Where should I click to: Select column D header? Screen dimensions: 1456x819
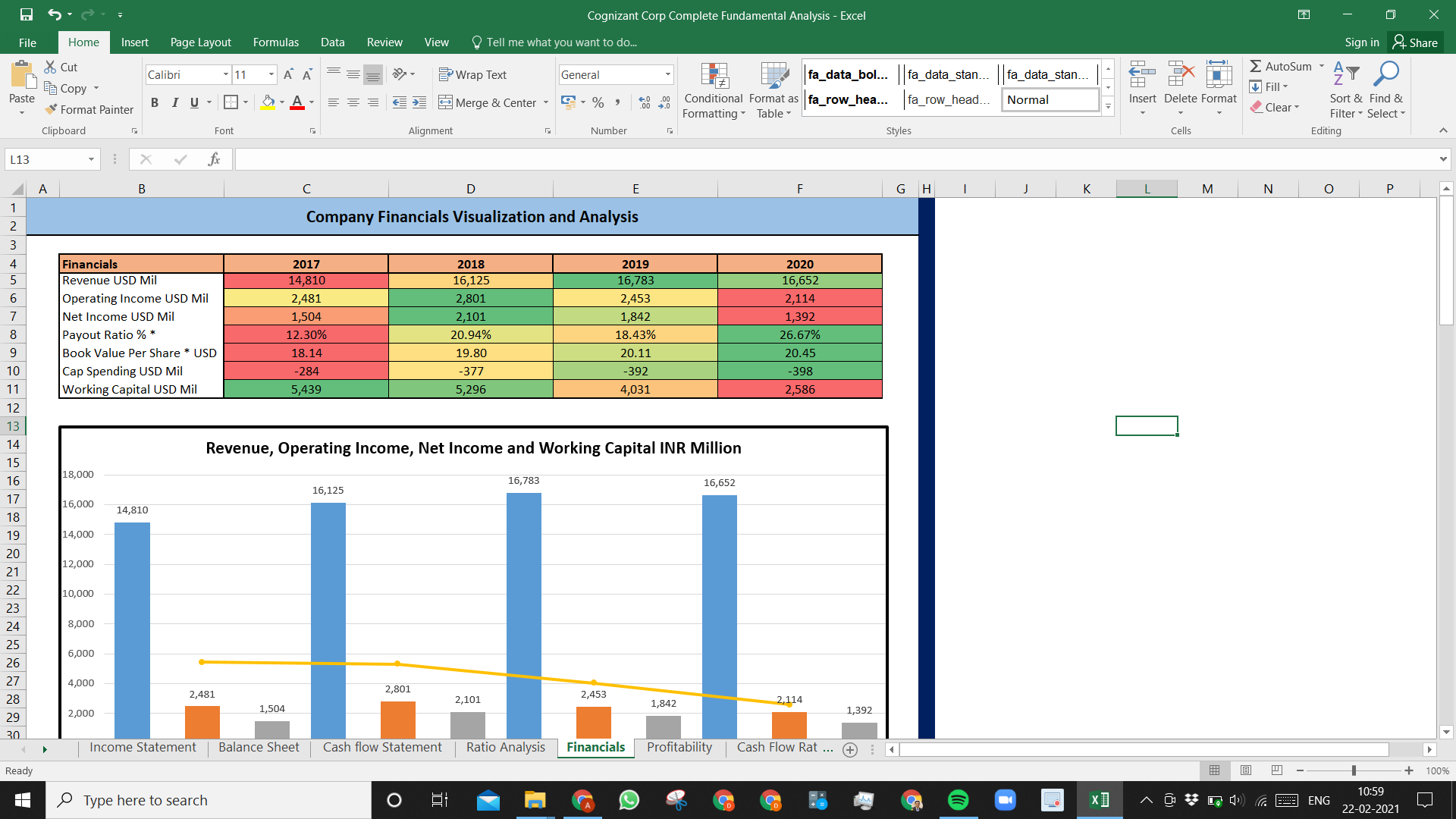coord(471,189)
